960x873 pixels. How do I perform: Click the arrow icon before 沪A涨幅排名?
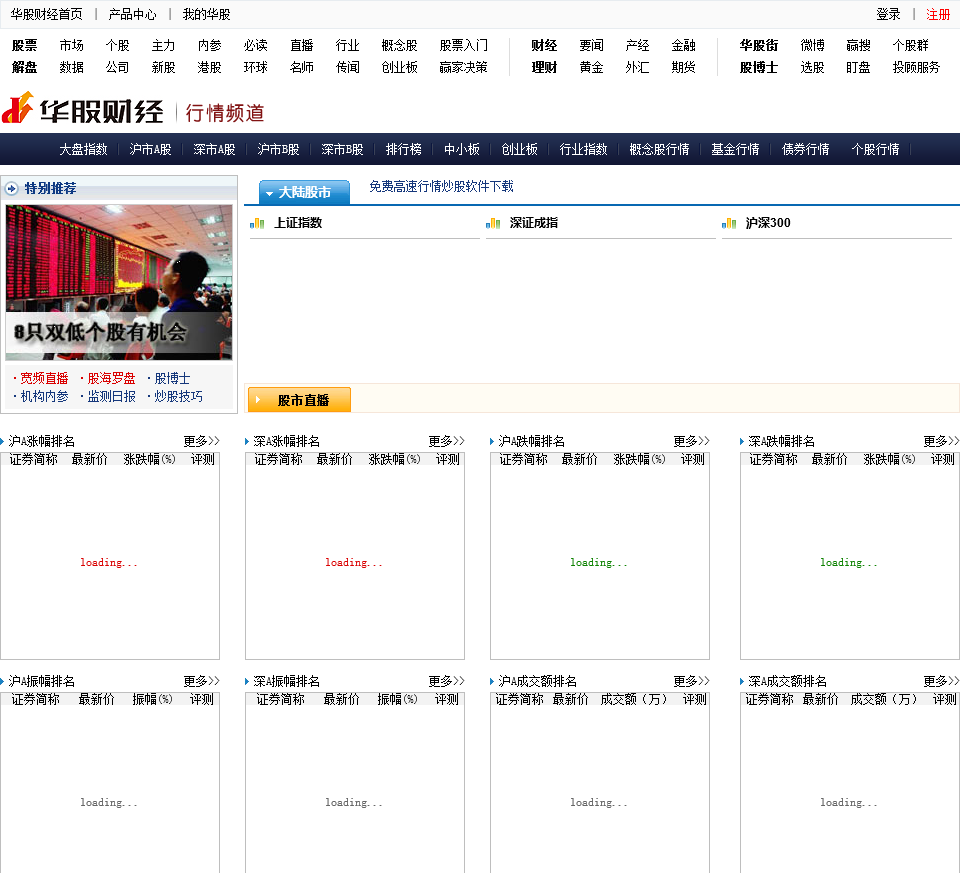coord(2,441)
